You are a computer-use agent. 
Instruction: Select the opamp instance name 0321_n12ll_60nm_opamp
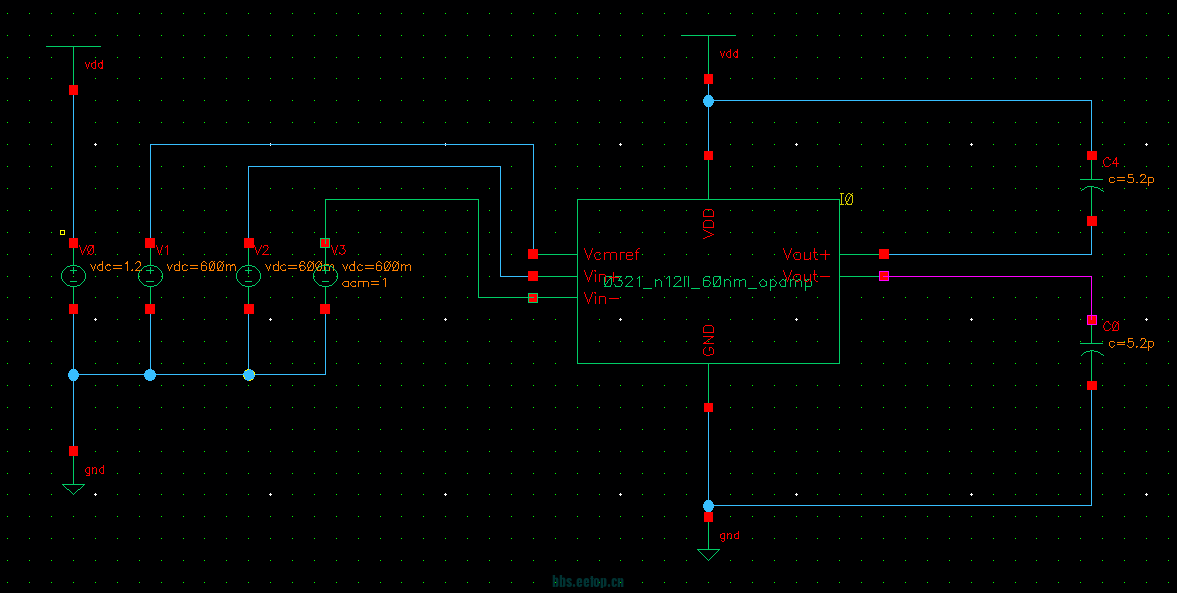click(708, 284)
